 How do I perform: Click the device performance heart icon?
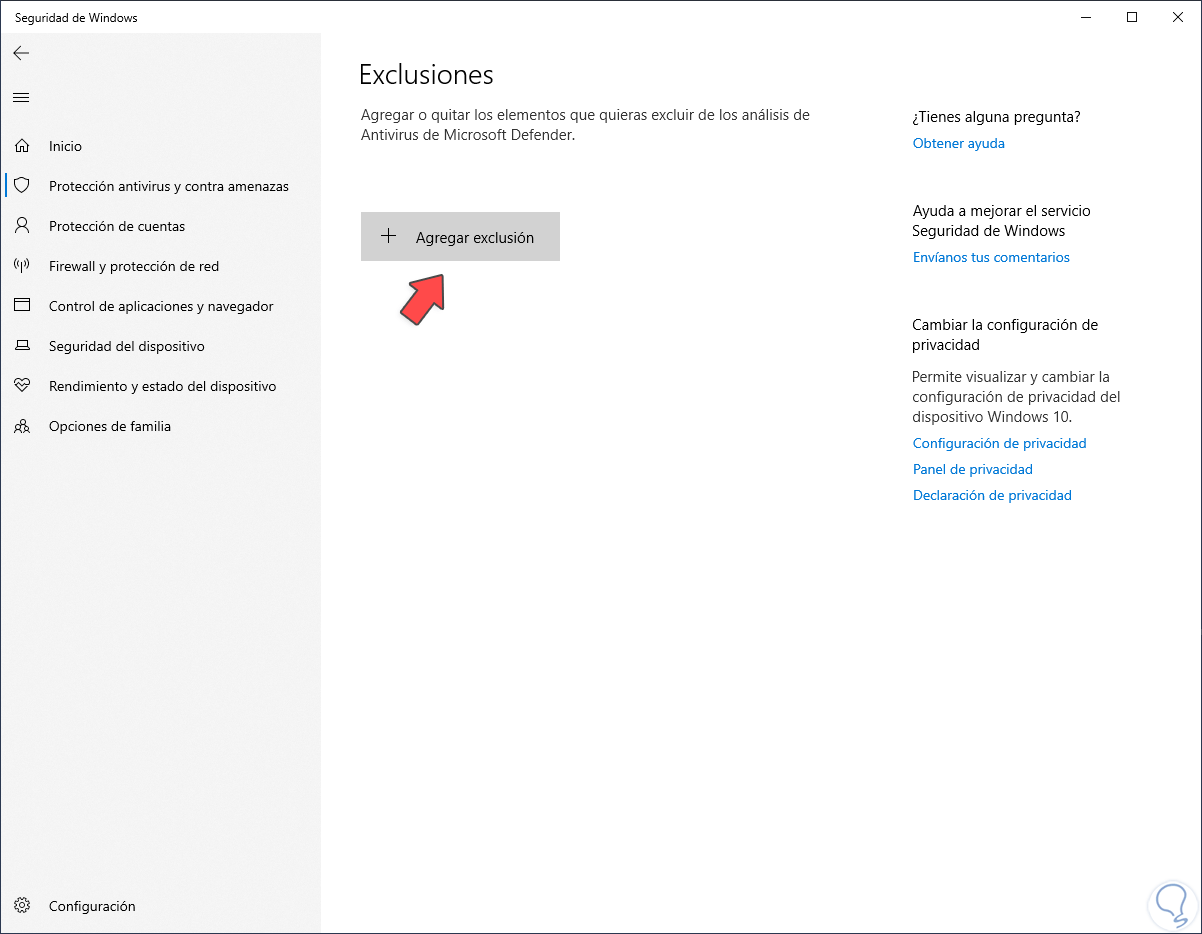click(x=21, y=386)
